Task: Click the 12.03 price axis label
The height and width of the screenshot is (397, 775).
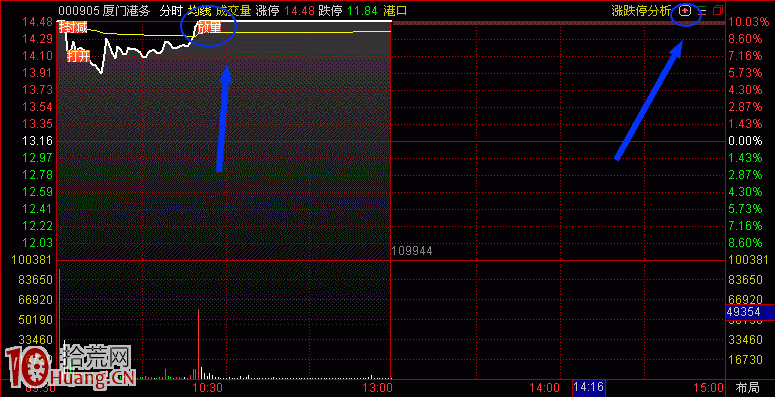Action: point(39,243)
